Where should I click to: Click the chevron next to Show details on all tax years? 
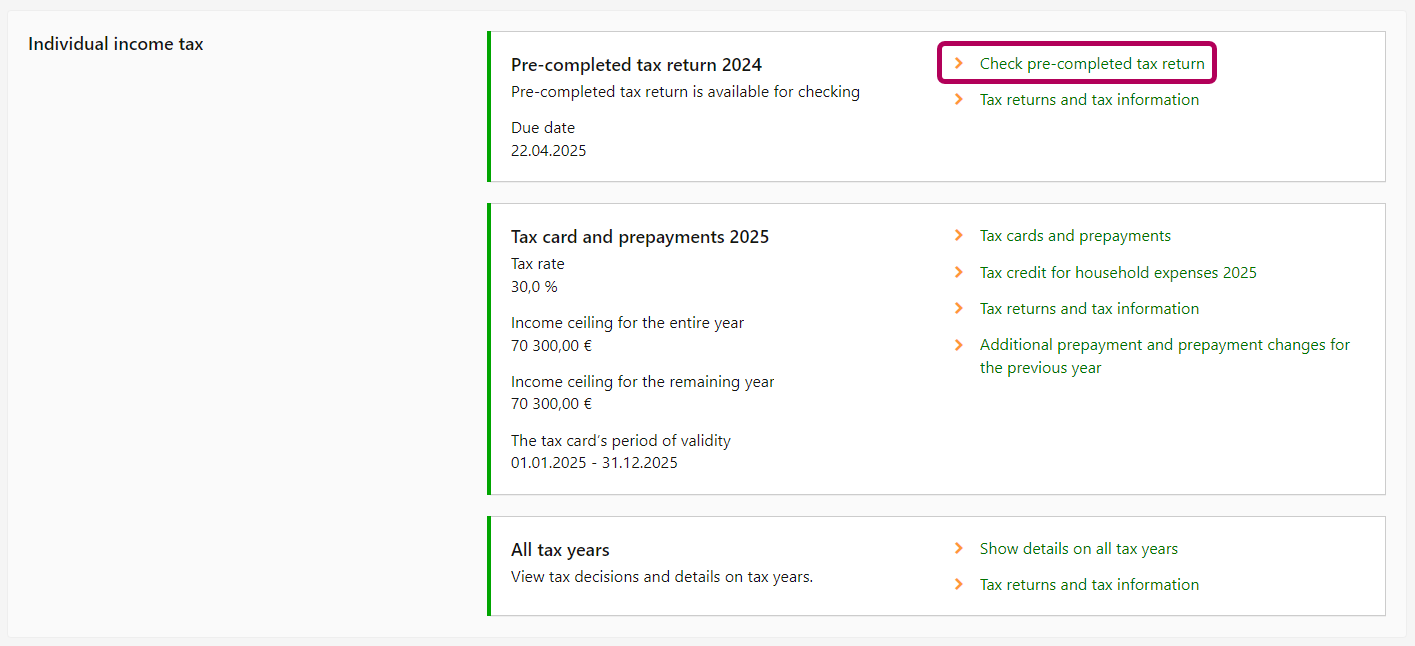click(x=959, y=549)
